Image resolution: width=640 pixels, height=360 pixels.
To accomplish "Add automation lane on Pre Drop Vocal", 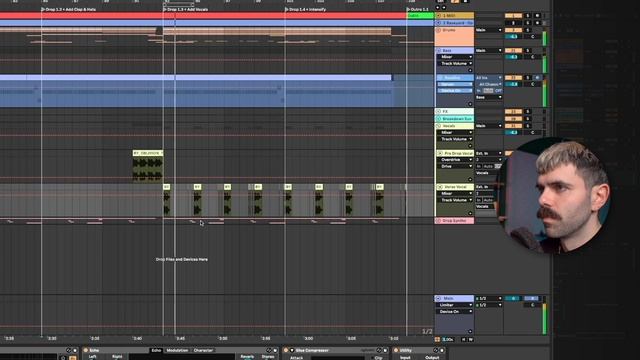I will 470,179.
